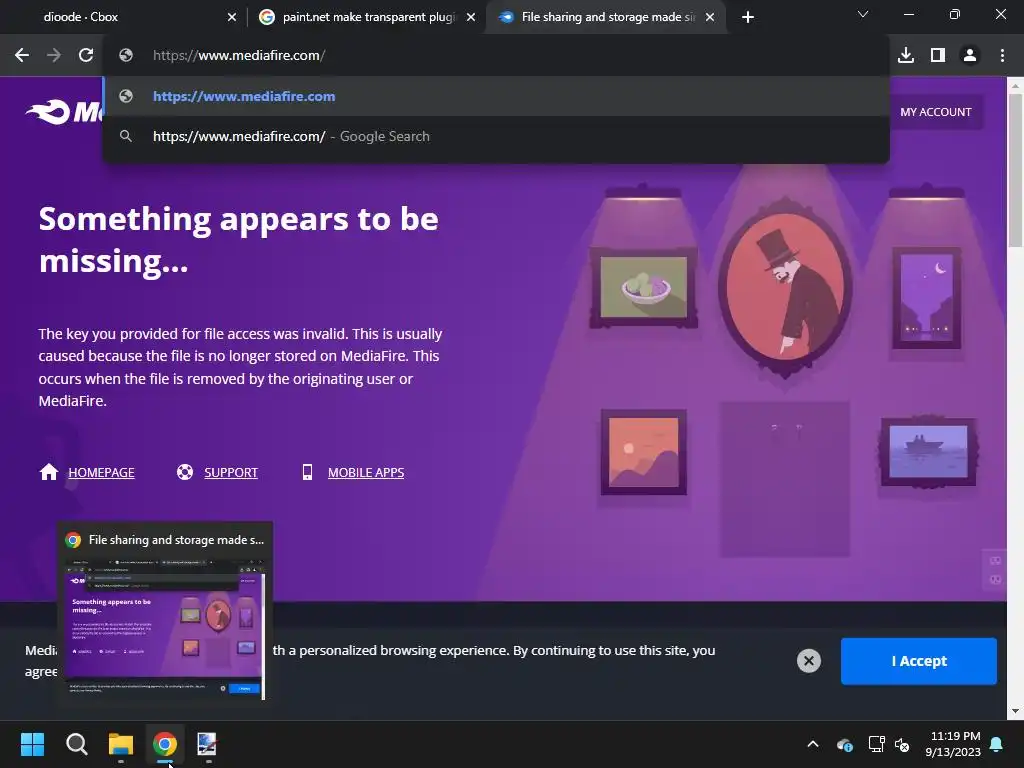1024x768 pixels.
Task: Click the browser forward arrow
Action: click(54, 56)
